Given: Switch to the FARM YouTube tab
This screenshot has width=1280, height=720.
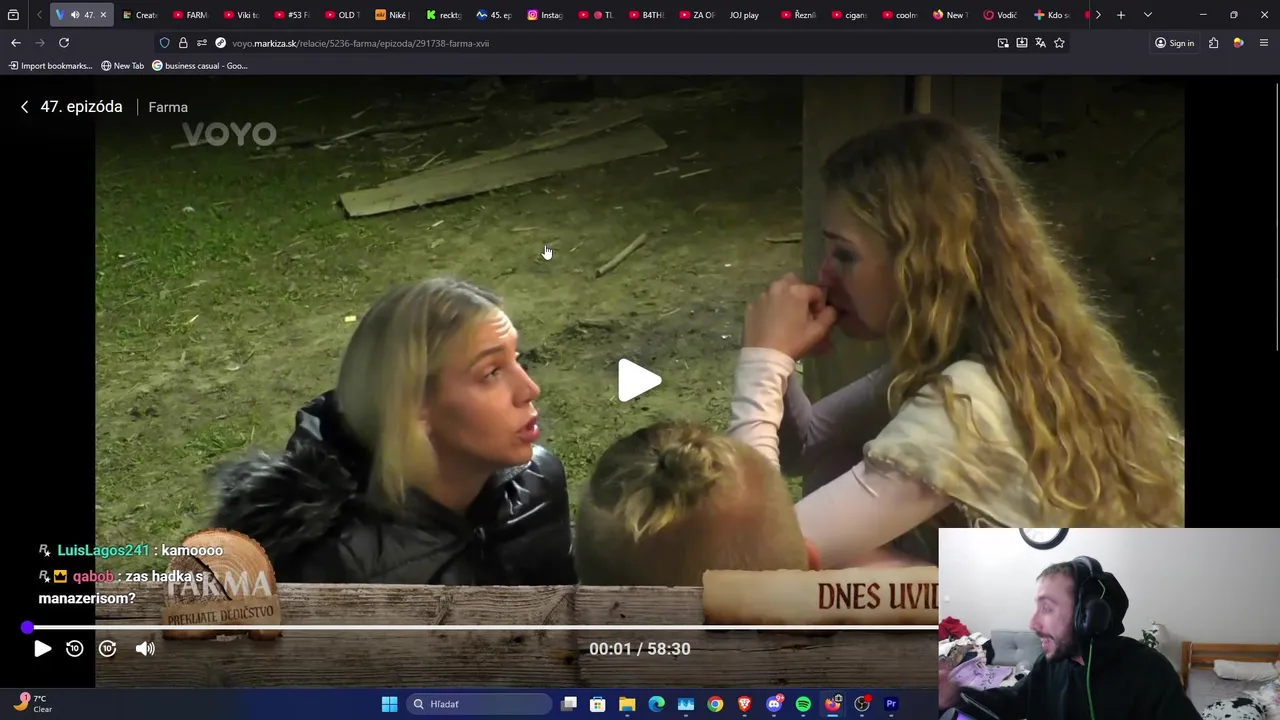Looking at the screenshot, I should [x=190, y=15].
